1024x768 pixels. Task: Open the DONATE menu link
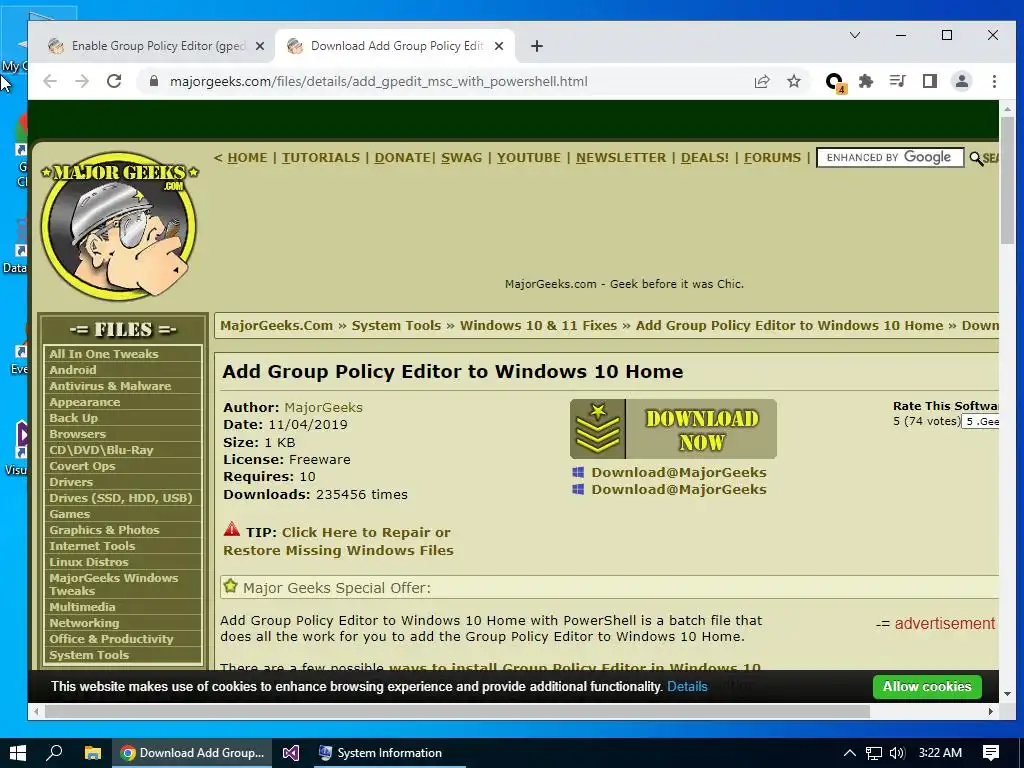(x=402, y=158)
